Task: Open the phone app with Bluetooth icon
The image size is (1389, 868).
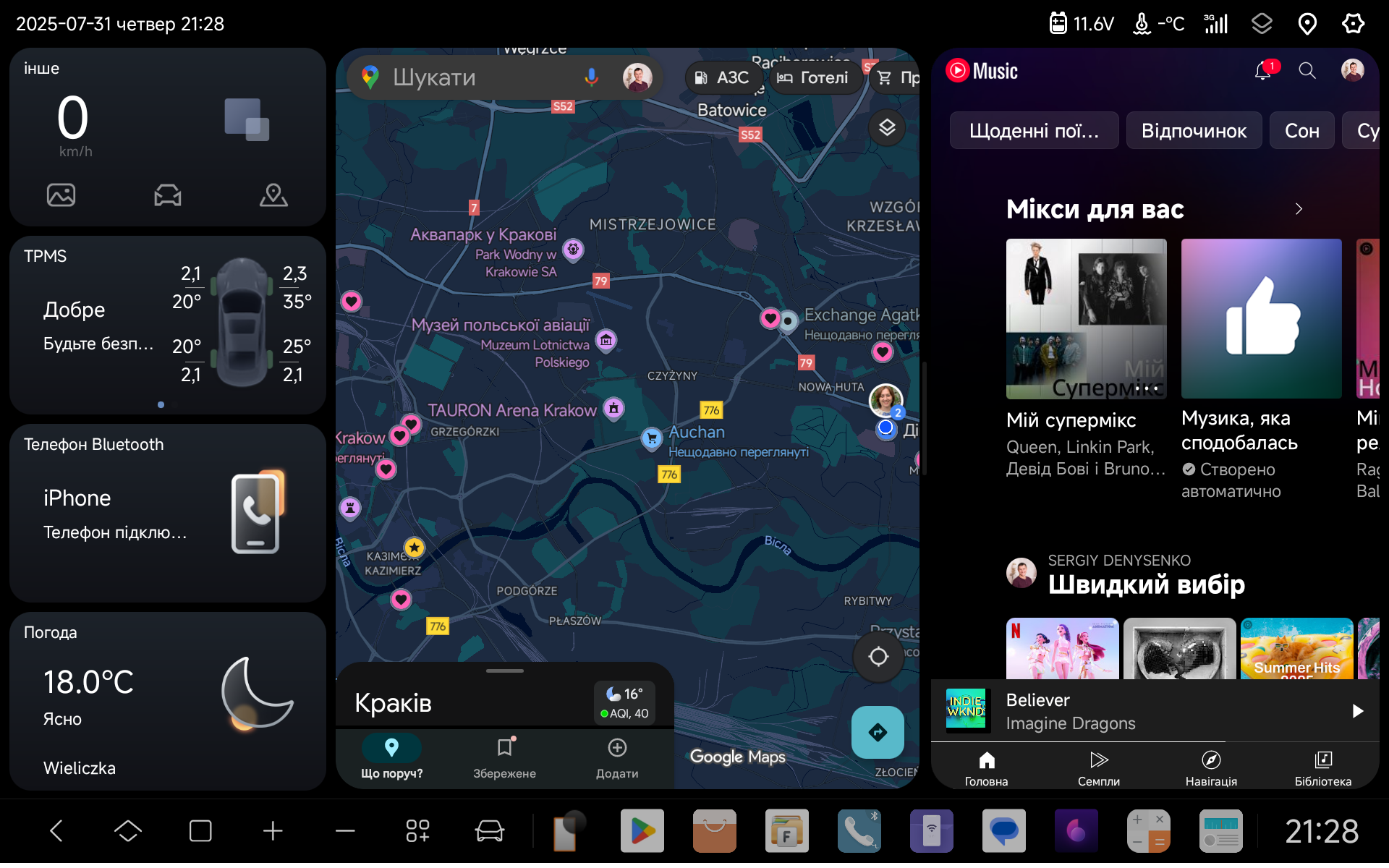Action: tap(859, 831)
